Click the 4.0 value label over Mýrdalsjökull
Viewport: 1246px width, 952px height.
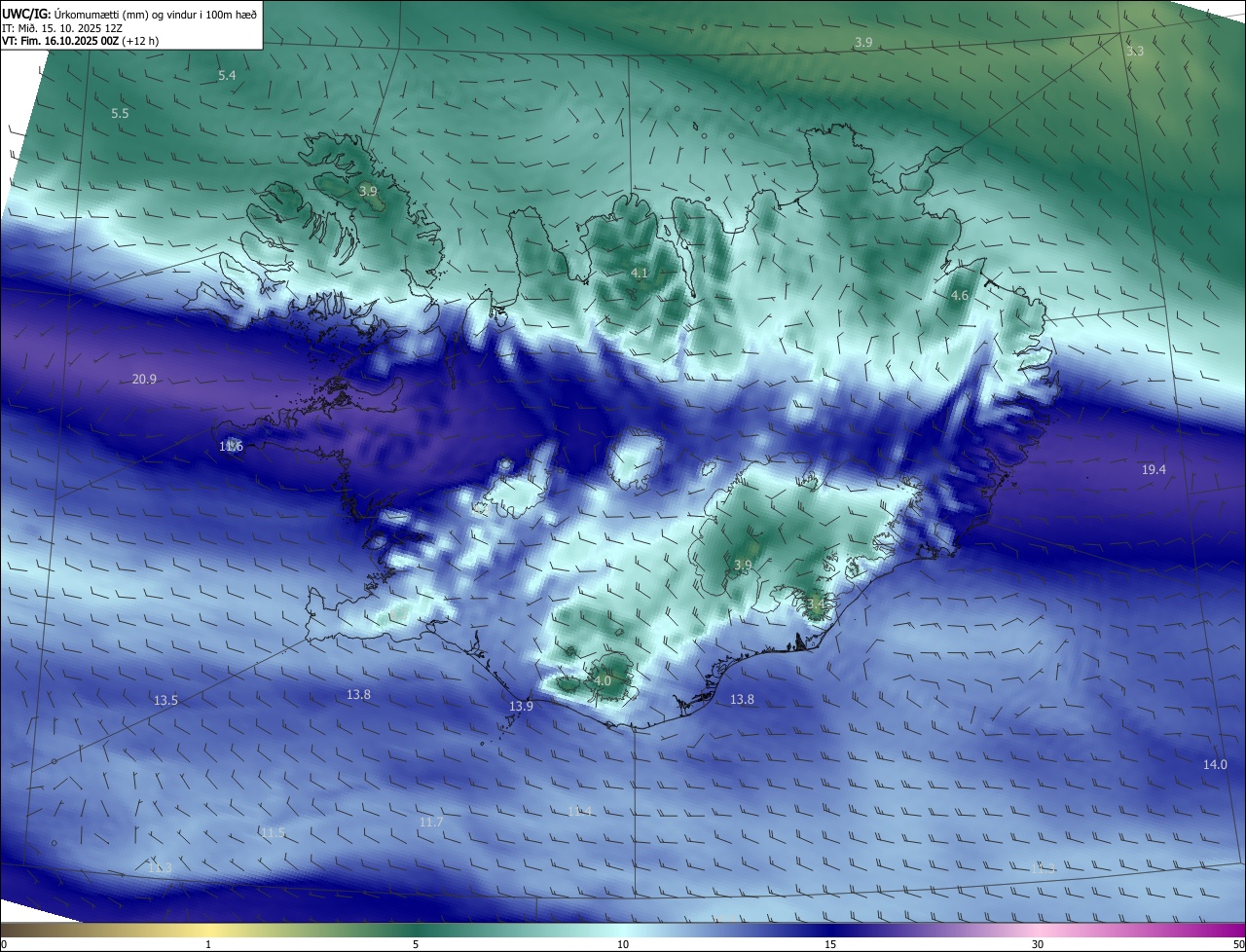(x=602, y=681)
